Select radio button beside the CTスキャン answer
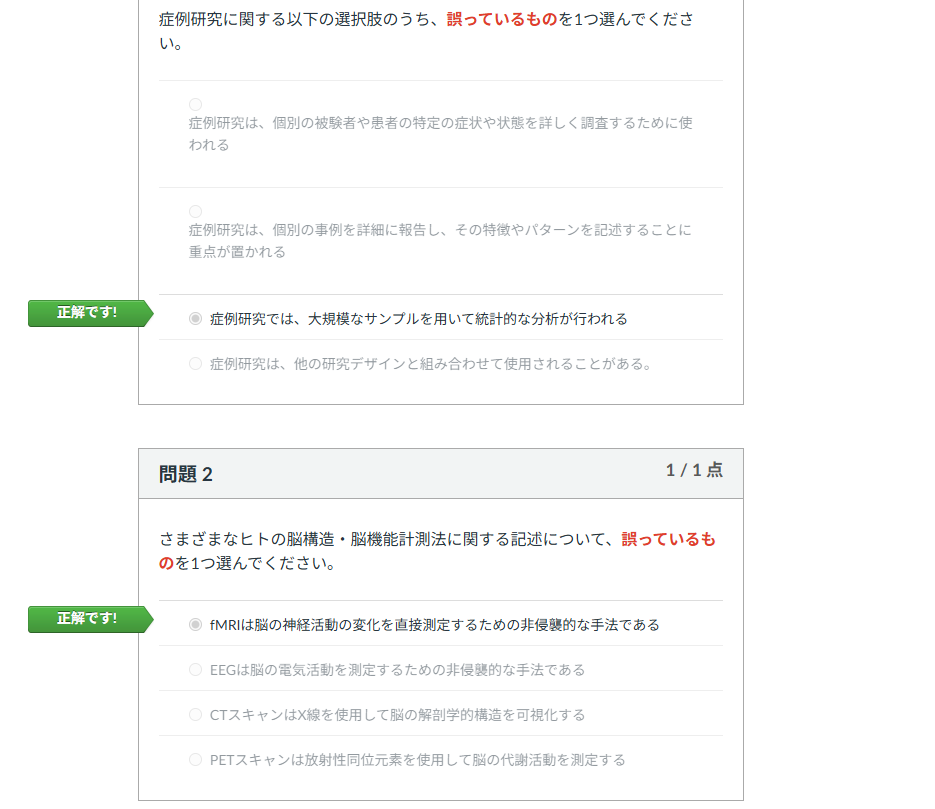Screen dimensions: 935x809 coord(195,715)
